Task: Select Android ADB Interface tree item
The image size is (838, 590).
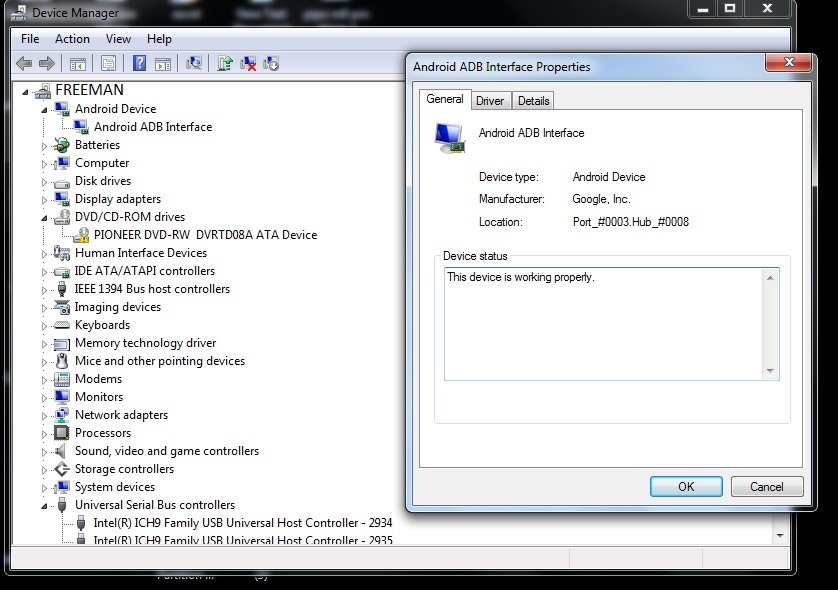Action: pos(153,127)
